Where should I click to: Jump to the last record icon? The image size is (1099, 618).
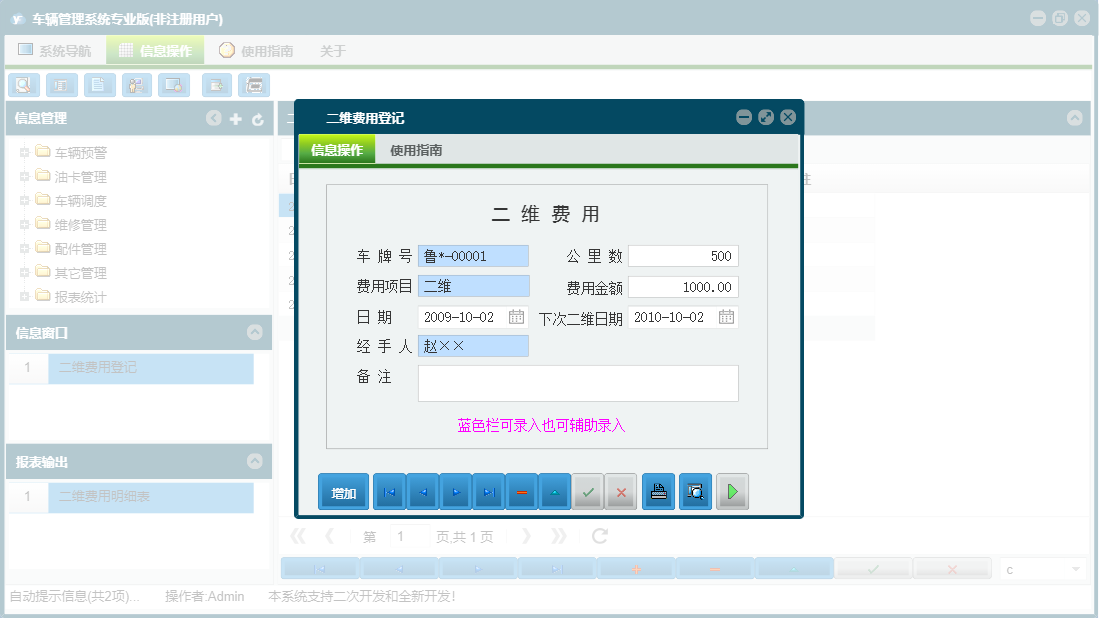(x=488, y=491)
